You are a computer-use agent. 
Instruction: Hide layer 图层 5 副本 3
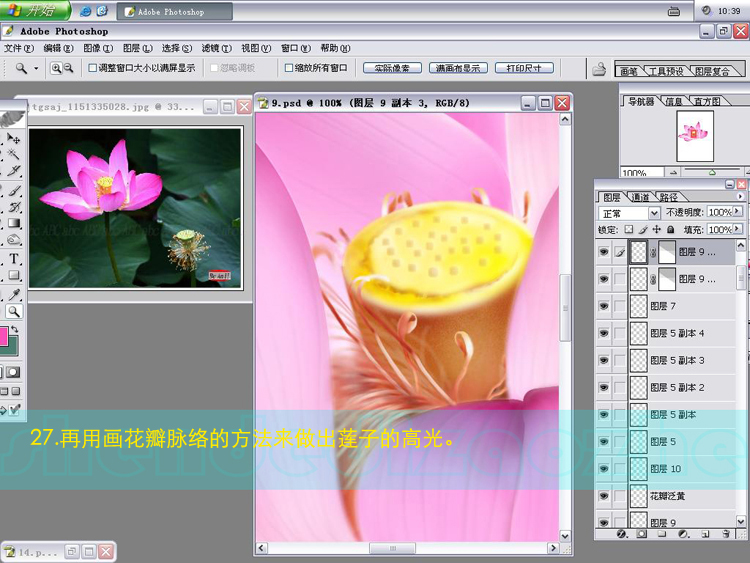(604, 360)
